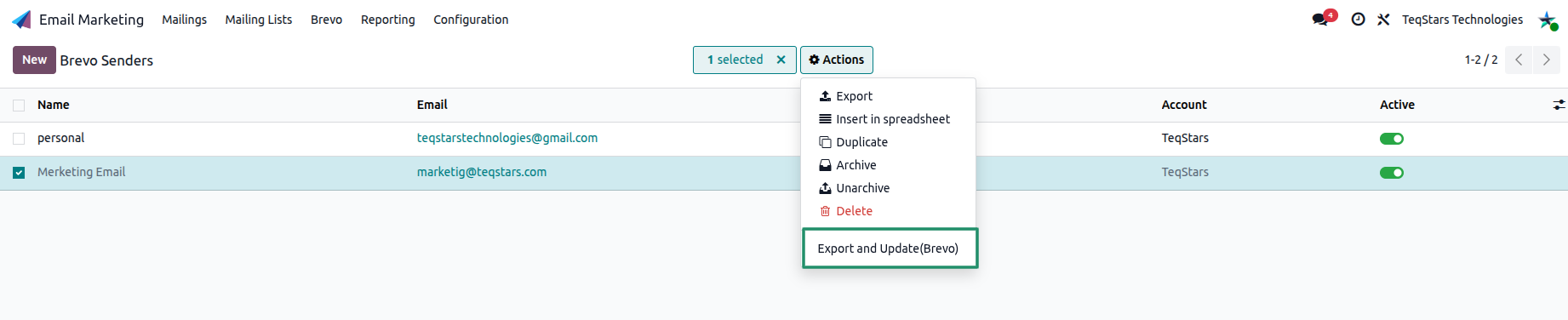The image size is (1568, 320).
Task: Toggle Active switch for personal sender
Action: click(x=1392, y=139)
